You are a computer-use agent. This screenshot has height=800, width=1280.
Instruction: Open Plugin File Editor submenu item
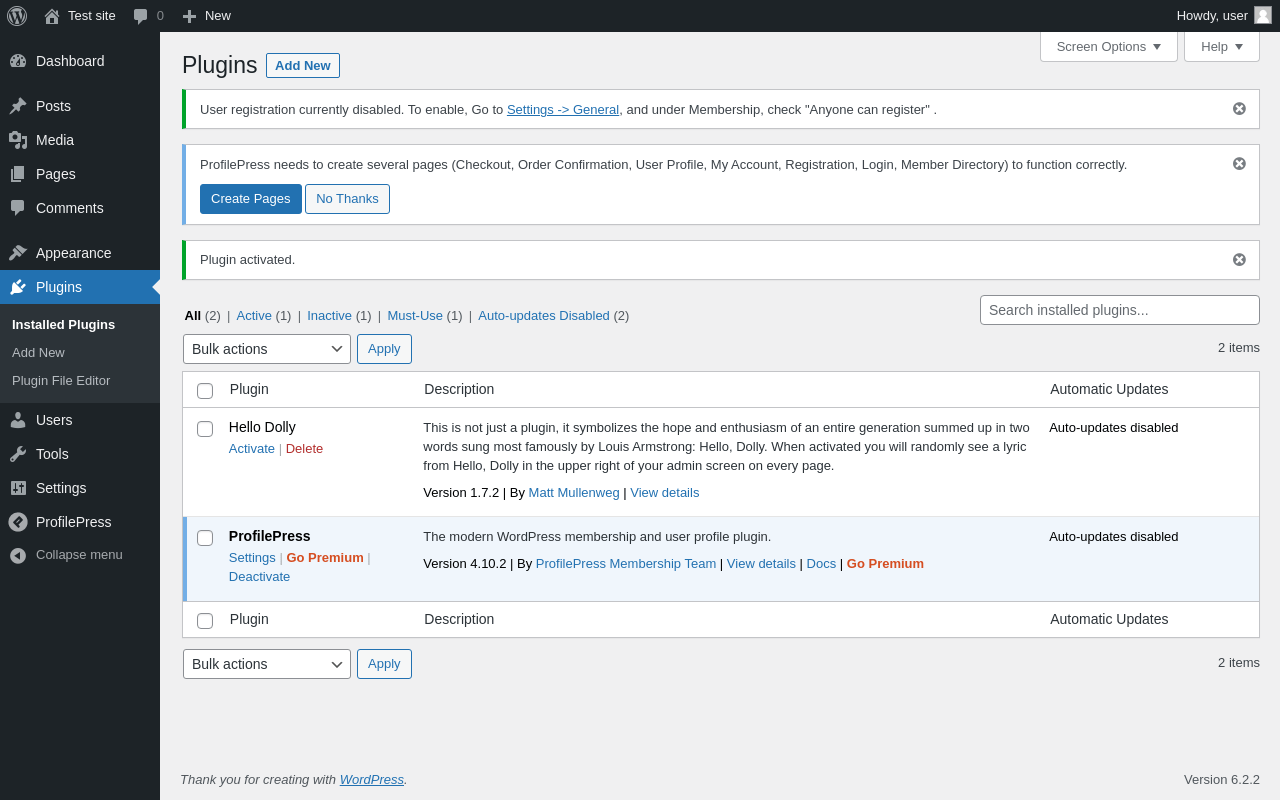[61, 381]
